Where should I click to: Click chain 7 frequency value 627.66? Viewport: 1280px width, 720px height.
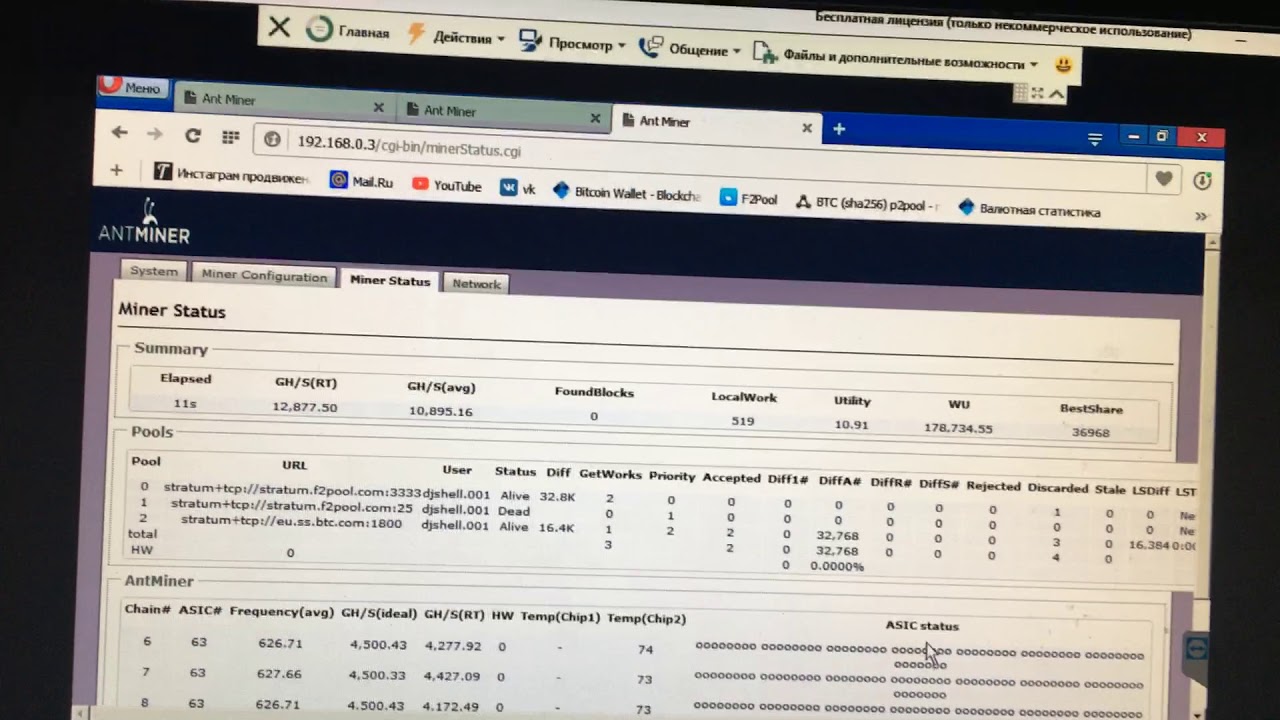click(279, 674)
